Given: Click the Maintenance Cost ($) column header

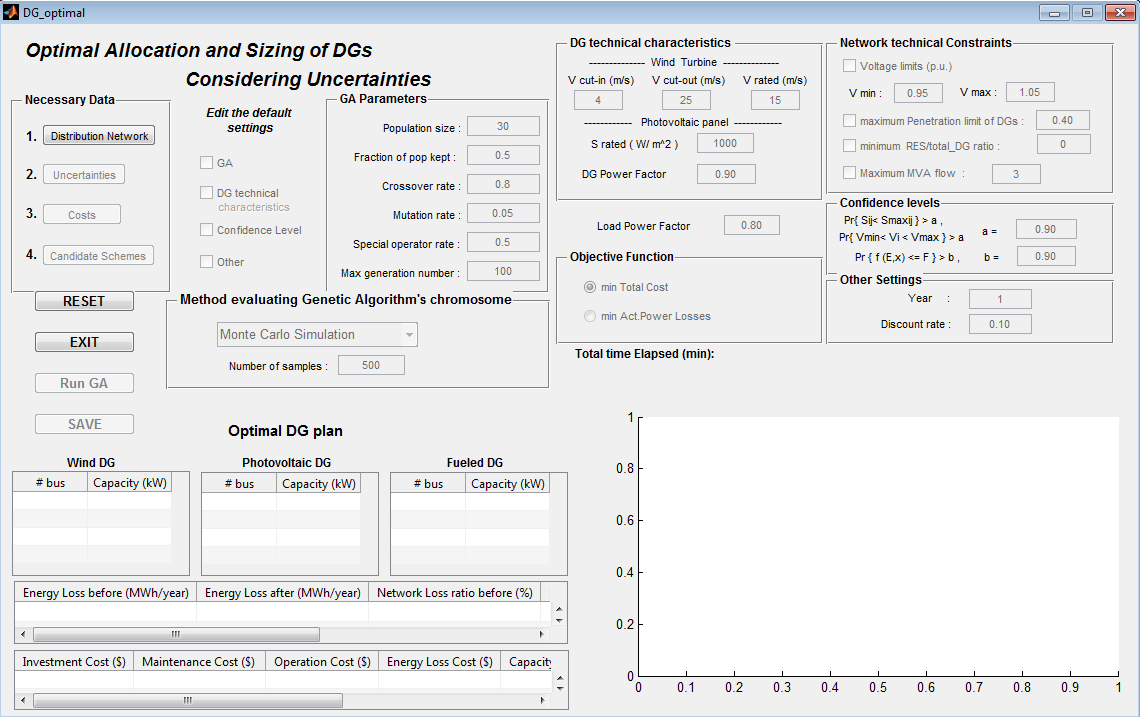Looking at the screenshot, I should click(x=198, y=662).
